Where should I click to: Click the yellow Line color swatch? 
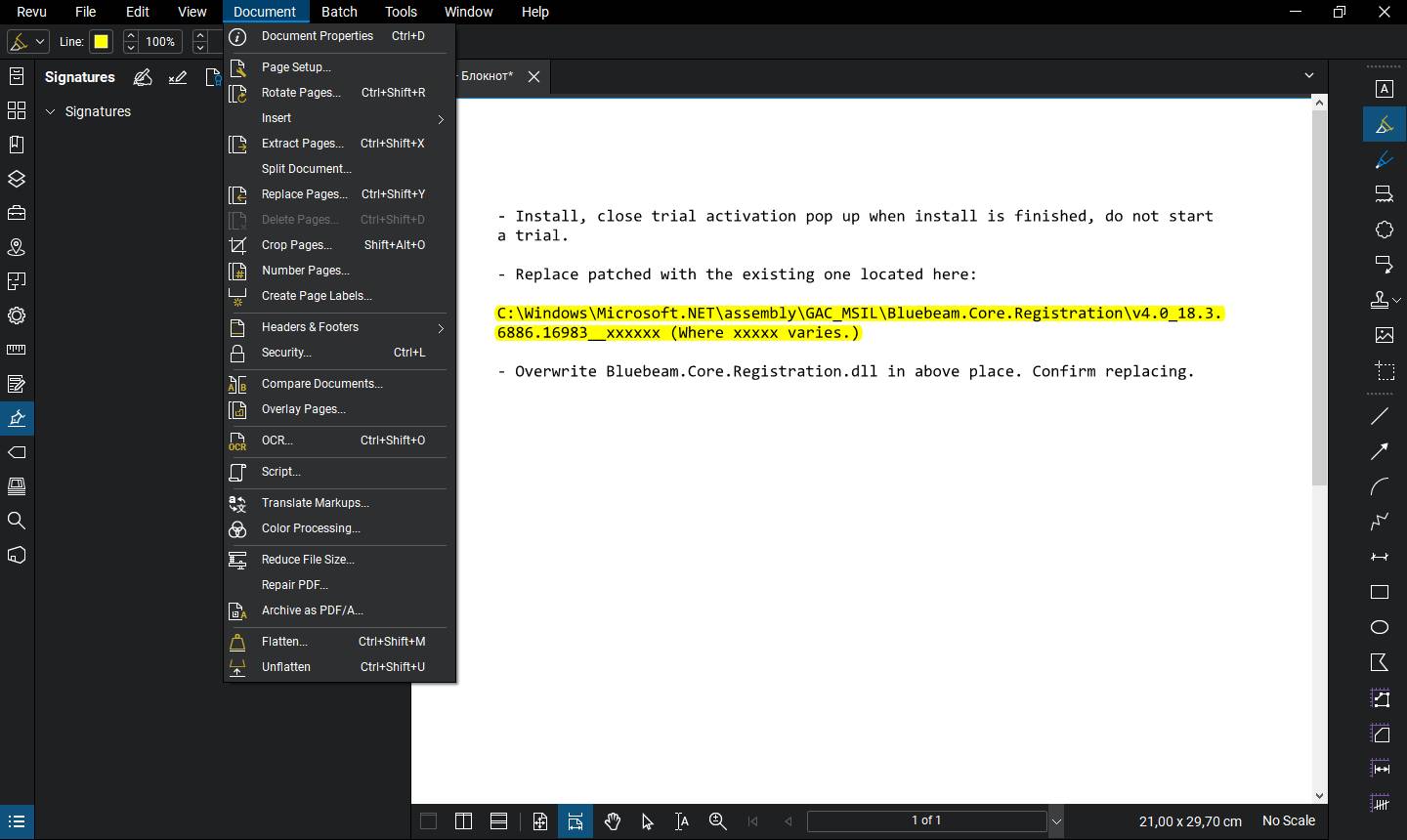click(x=101, y=42)
